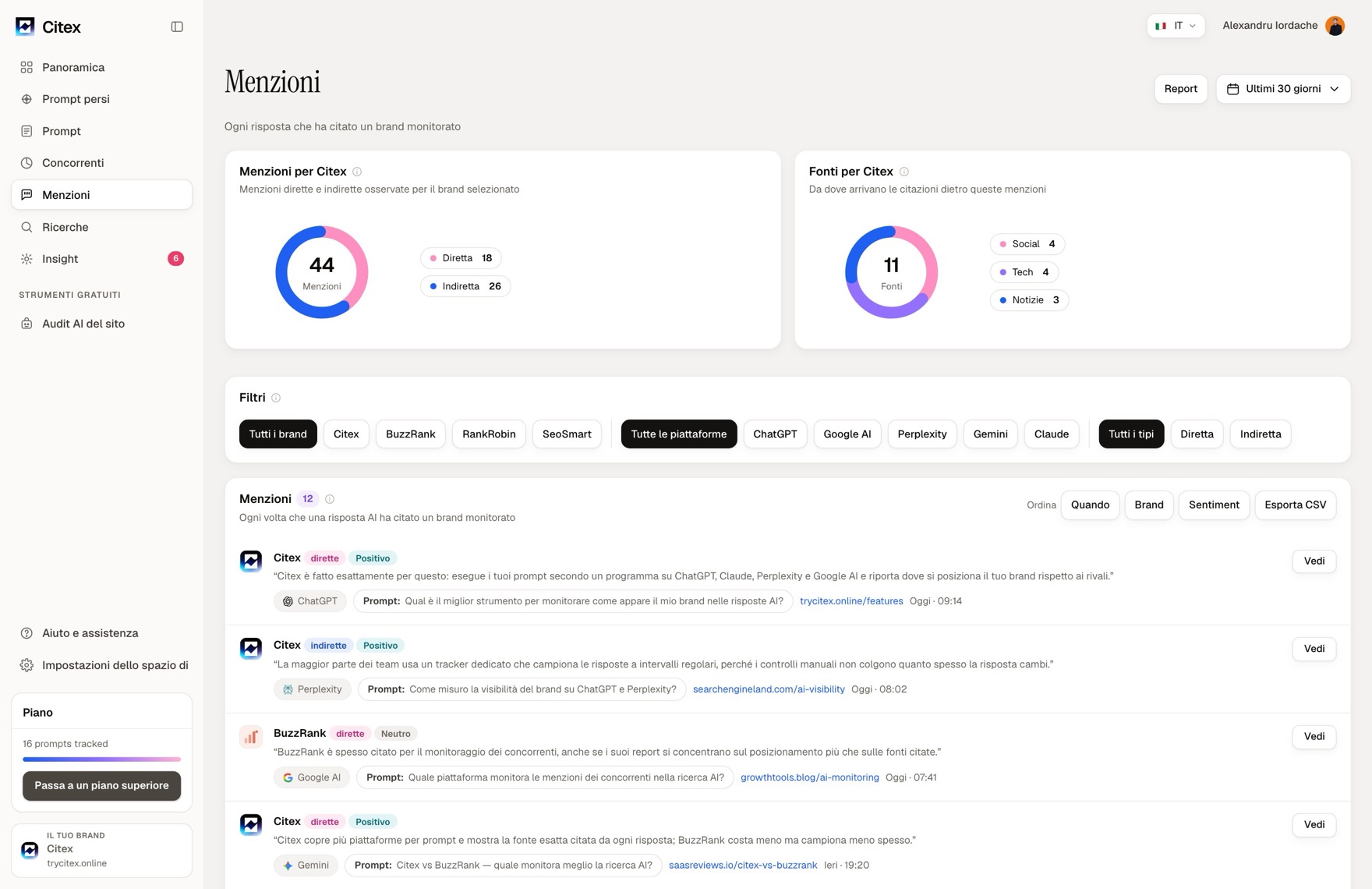Viewport: 1372px width, 889px height.
Task: Click the Audit AI del sito icon
Action: pos(27,324)
